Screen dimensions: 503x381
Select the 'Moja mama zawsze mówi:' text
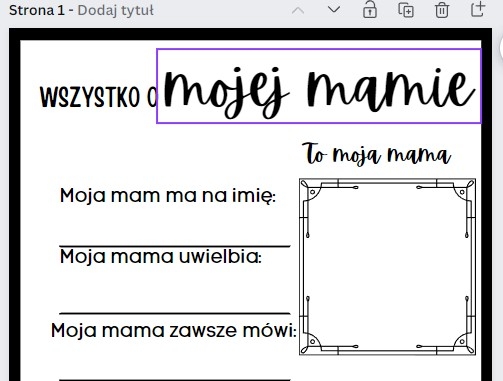[174, 331]
